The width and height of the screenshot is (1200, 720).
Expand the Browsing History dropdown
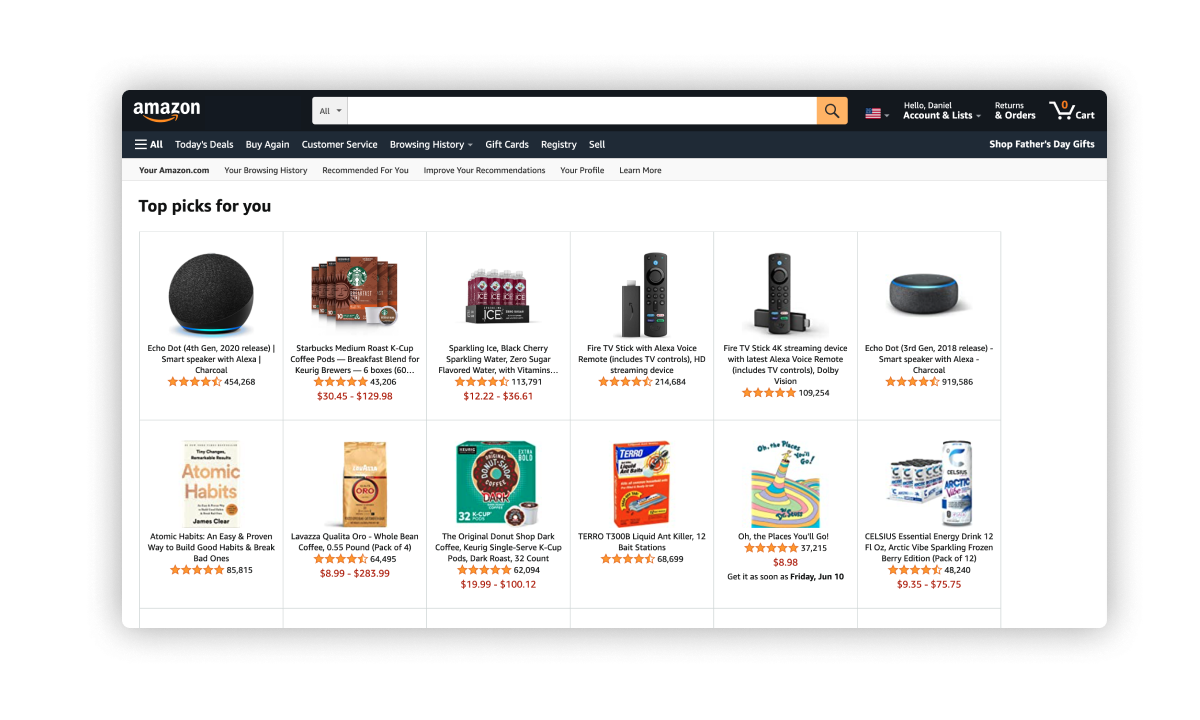click(x=431, y=144)
